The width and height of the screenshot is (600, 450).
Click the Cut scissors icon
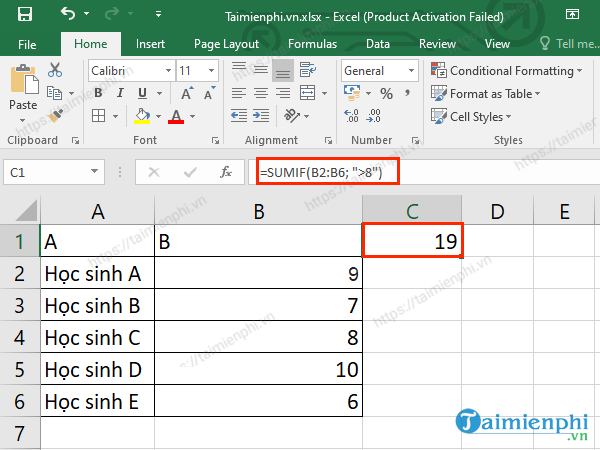click(x=55, y=70)
